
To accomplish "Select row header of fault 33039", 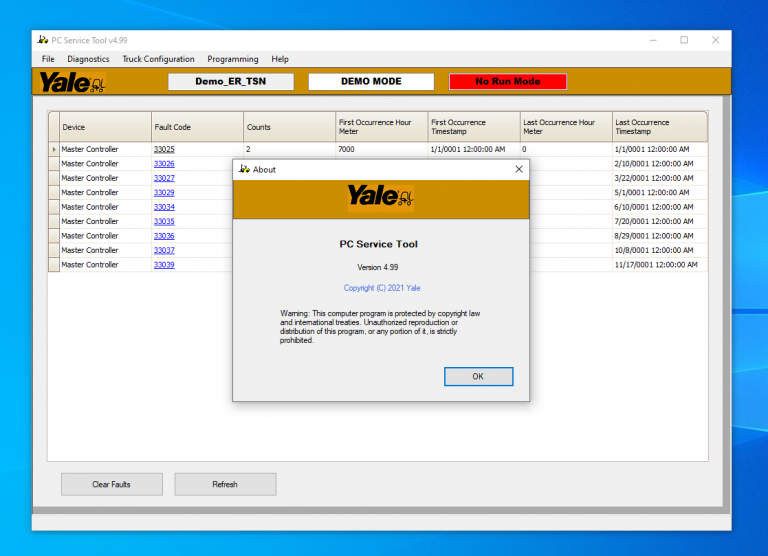I will pyautogui.click(x=54, y=265).
